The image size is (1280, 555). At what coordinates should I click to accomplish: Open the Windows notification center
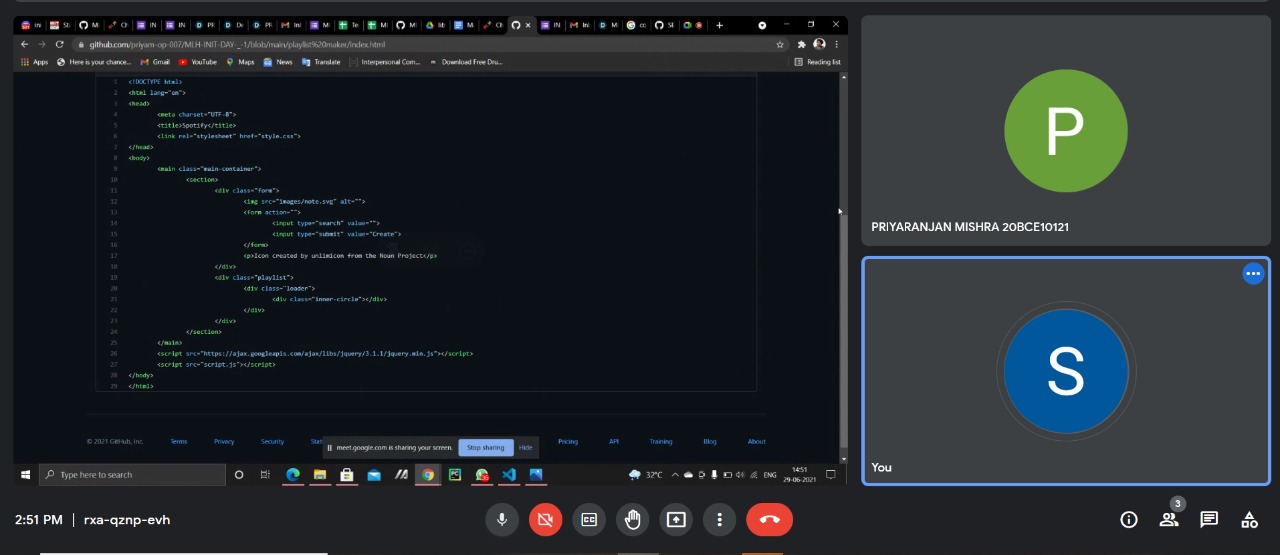coord(830,474)
